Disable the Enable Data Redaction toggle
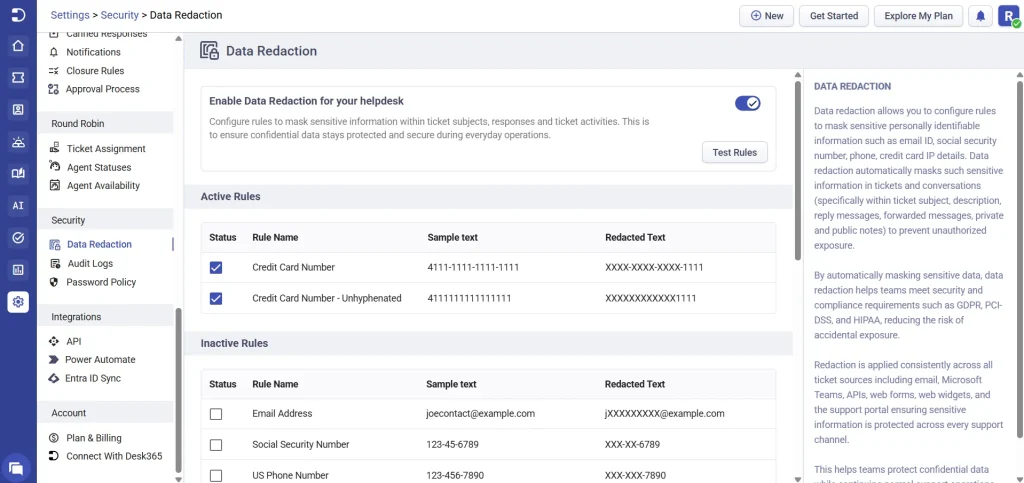 (x=747, y=103)
